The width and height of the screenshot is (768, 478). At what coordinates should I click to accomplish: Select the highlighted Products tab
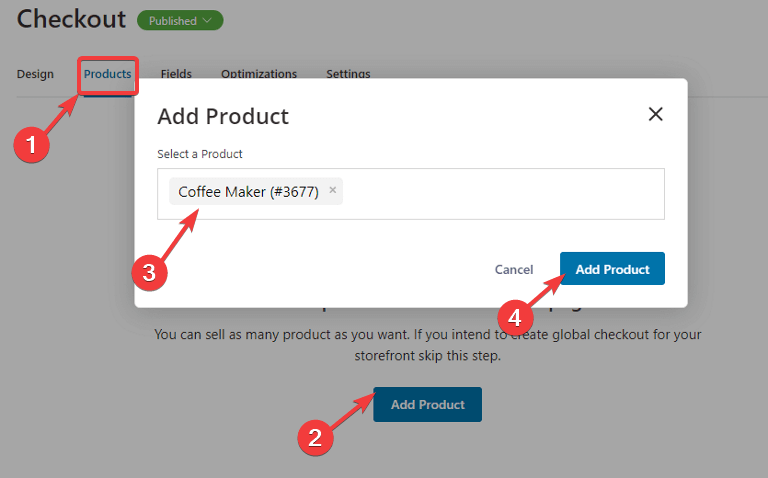(107, 74)
